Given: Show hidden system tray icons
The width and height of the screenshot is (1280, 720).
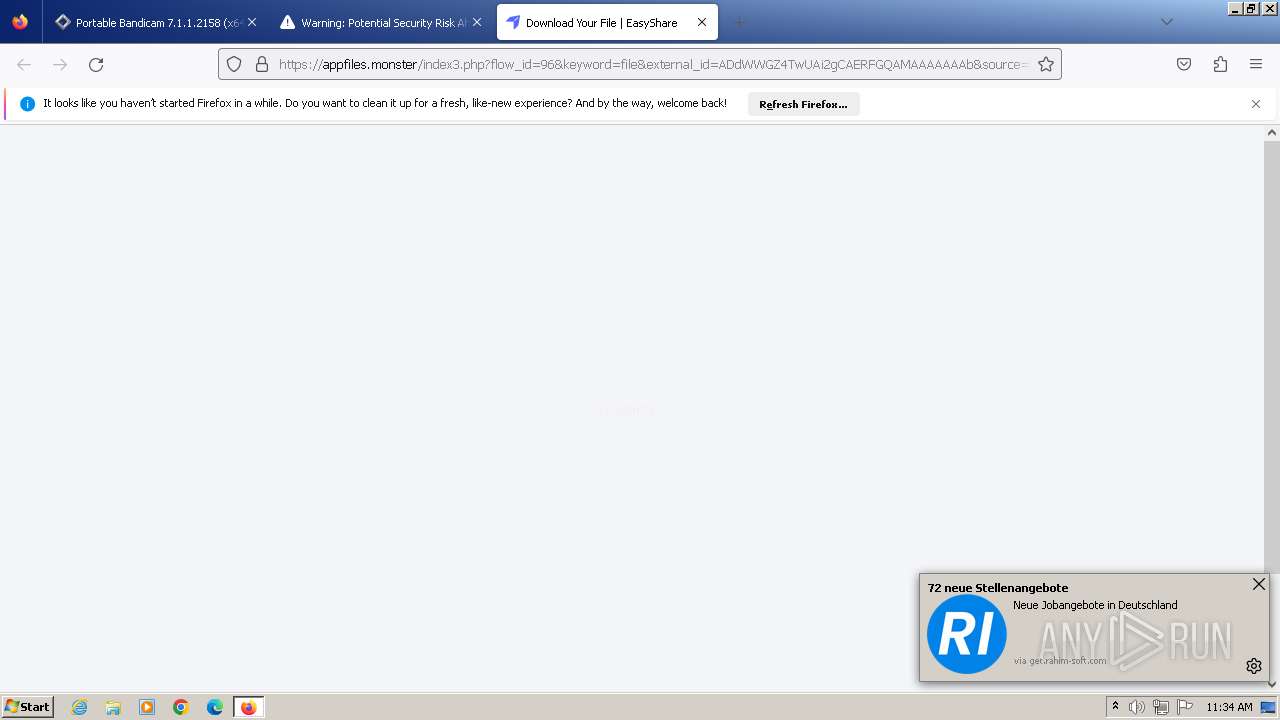Looking at the screenshot, I should 1115,707.
